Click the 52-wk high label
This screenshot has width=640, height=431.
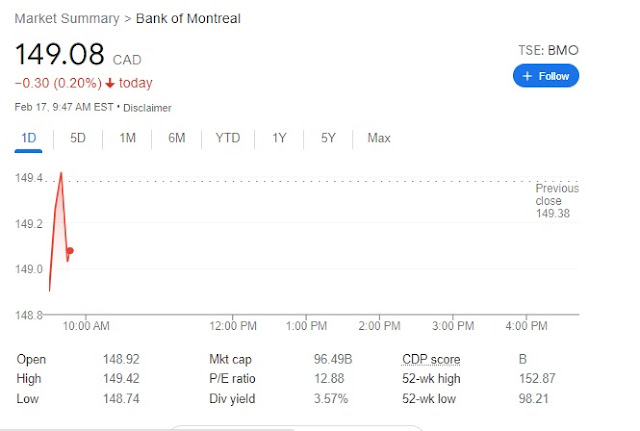431,378
